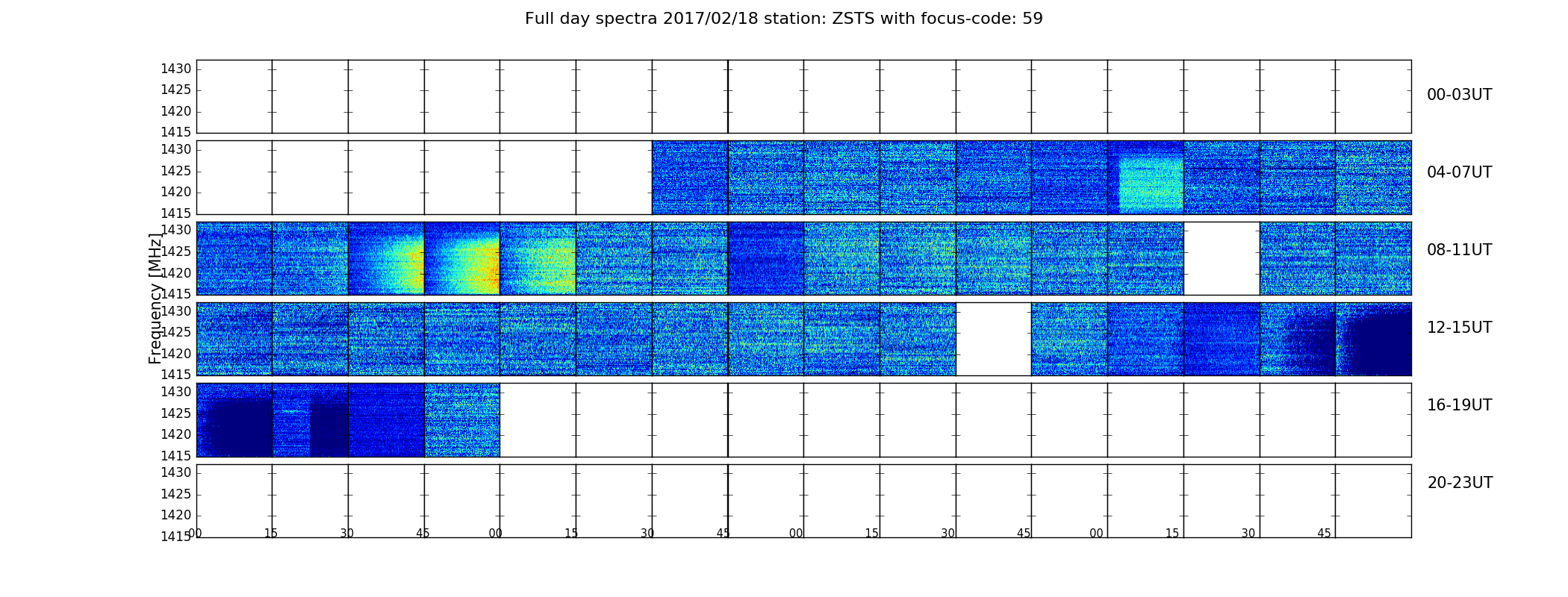The width and height of the screenshot is (1568, 597).
Task: Select the '08-11UT' row label
Action: [1459, 250]
